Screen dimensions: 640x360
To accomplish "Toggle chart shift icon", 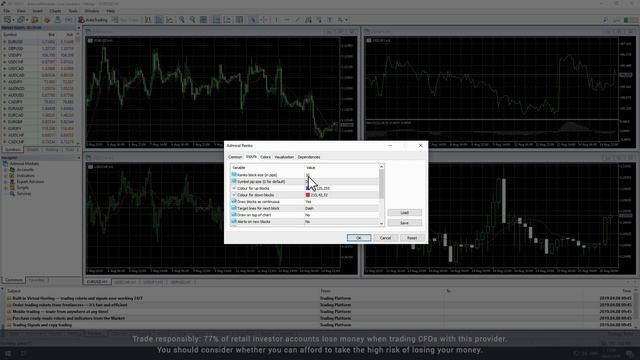I will [227, 20].
